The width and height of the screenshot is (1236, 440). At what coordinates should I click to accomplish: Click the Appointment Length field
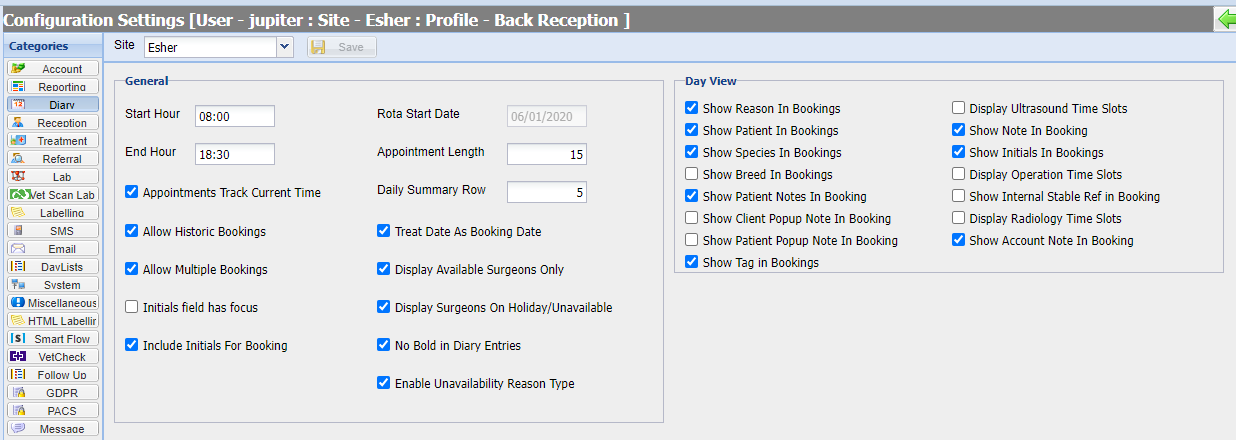546,154
